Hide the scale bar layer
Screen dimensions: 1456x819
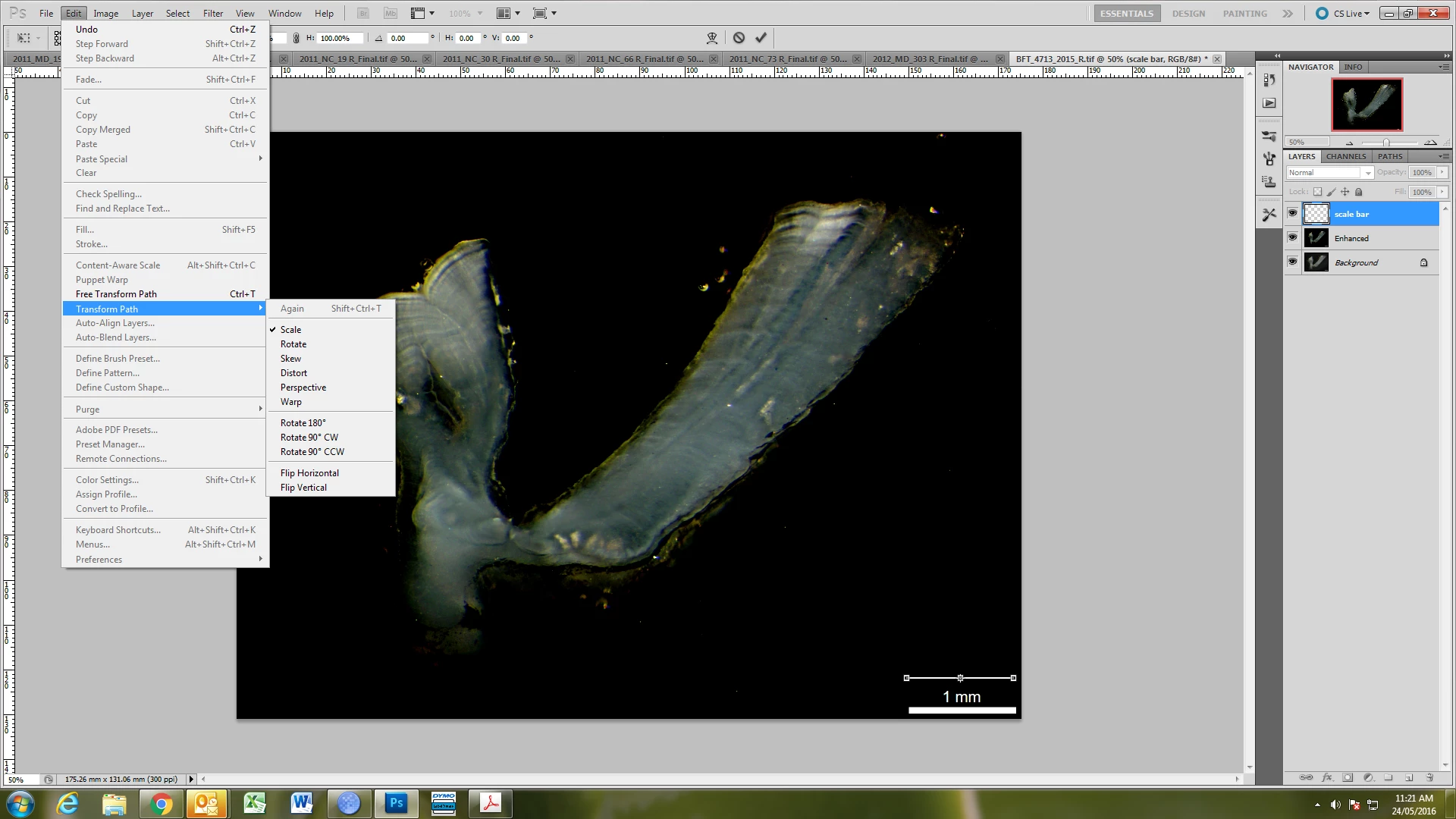click(x=1293, y=214)
